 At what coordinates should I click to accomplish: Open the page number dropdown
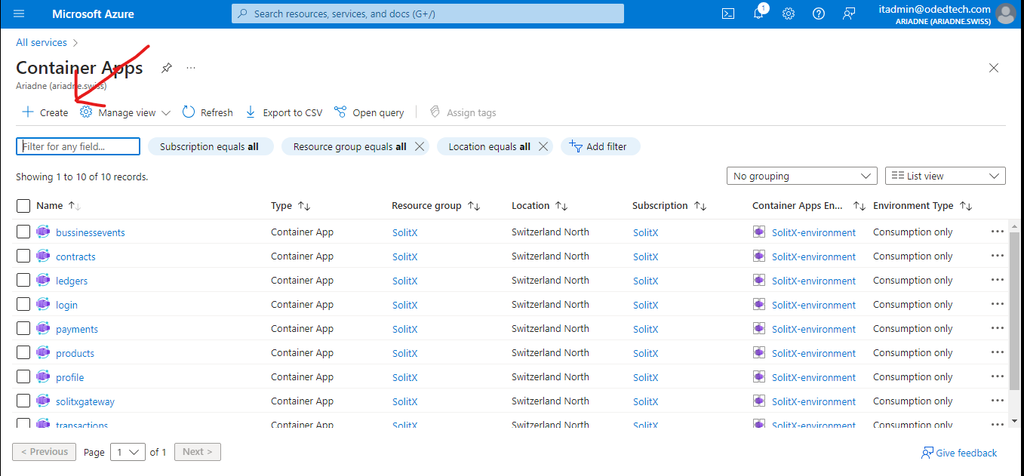[x=127, y=452]
